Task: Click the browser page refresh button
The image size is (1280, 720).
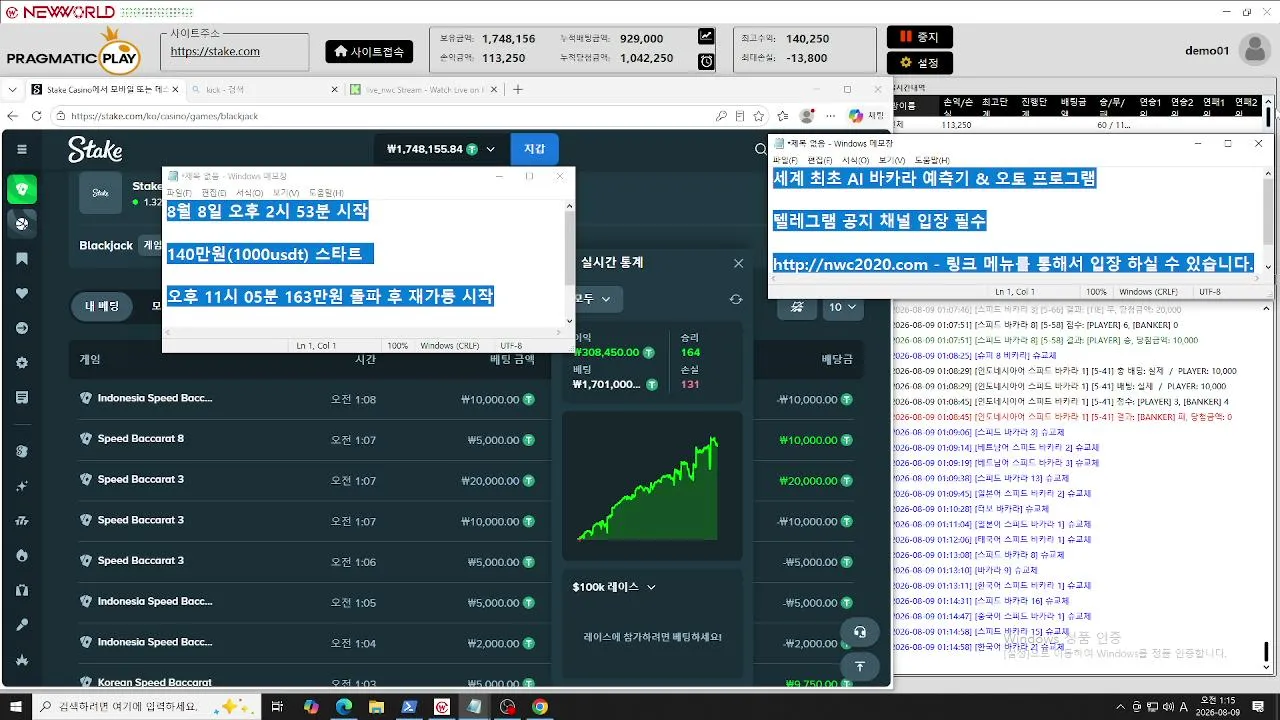Action: tap(37, 116)
